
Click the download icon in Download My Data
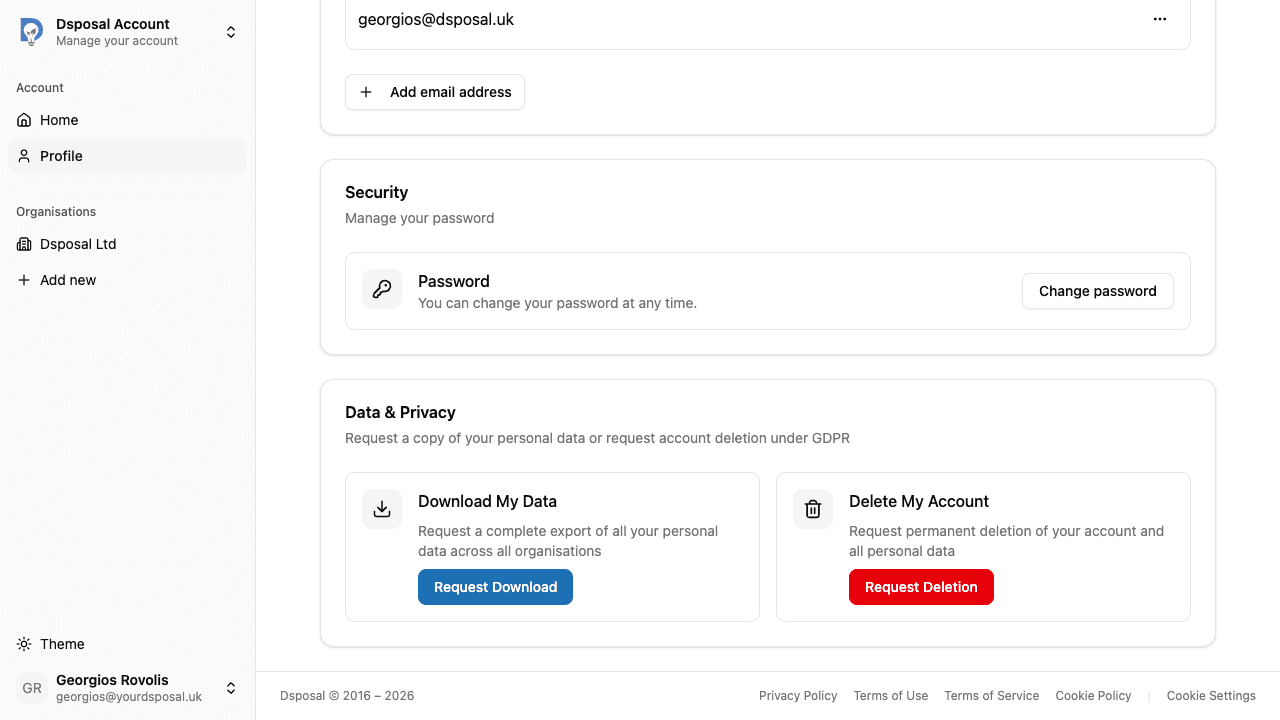point(382,510)
